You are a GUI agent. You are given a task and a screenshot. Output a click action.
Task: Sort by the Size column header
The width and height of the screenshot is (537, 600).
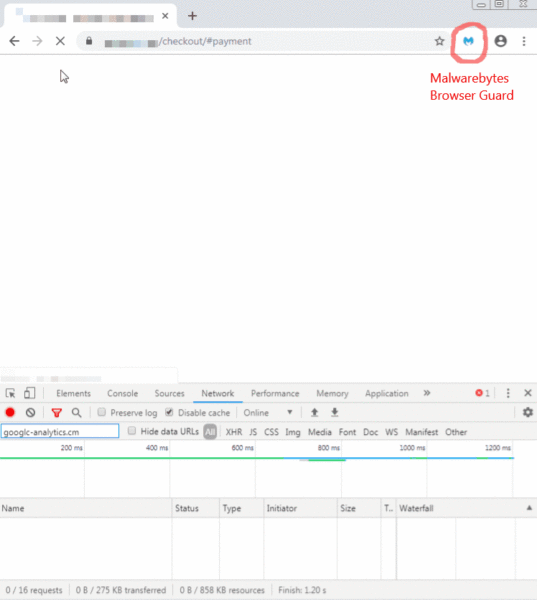(359, 508)
